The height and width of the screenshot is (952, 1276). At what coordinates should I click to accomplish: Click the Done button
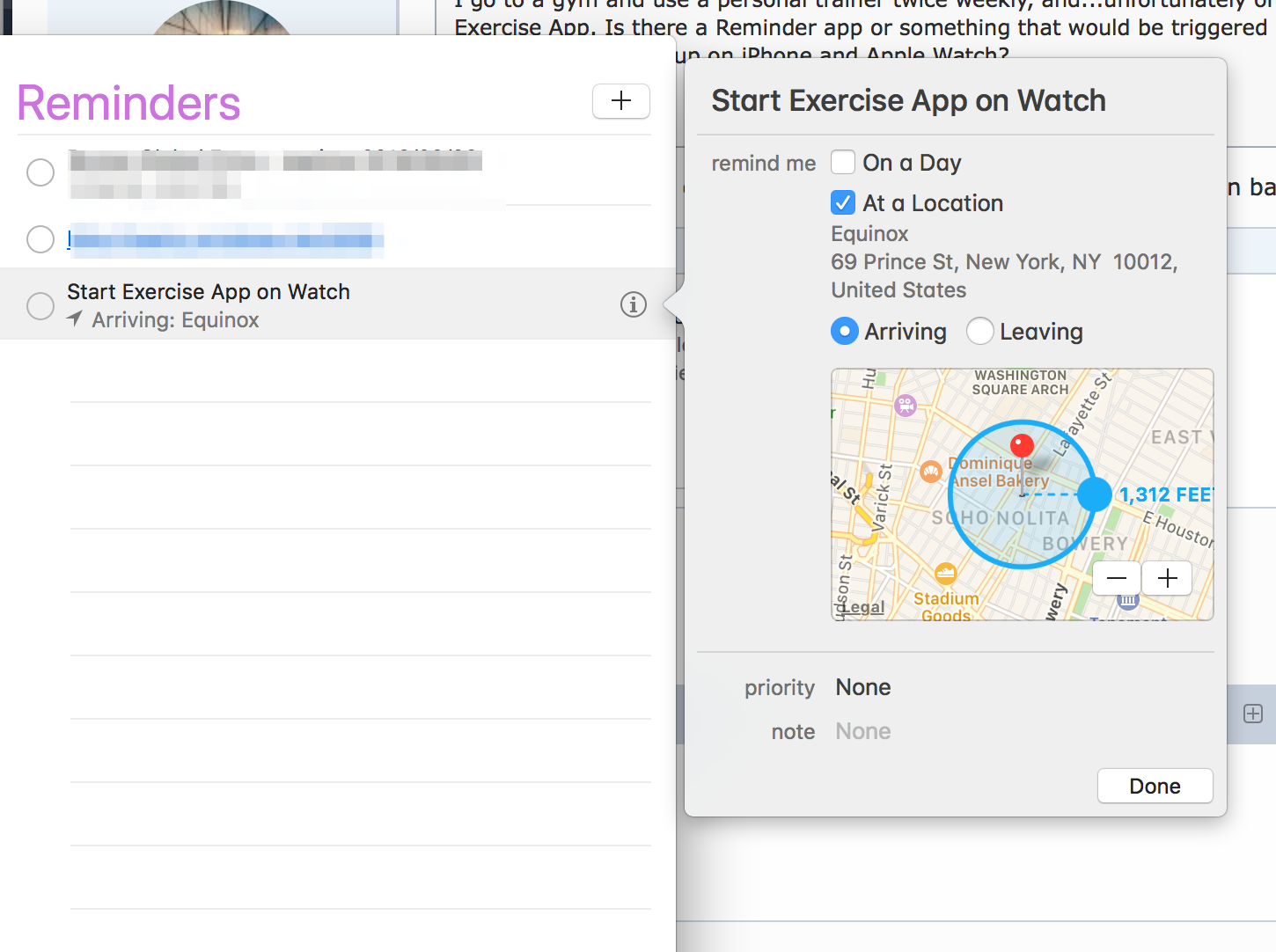[1155, 786]
